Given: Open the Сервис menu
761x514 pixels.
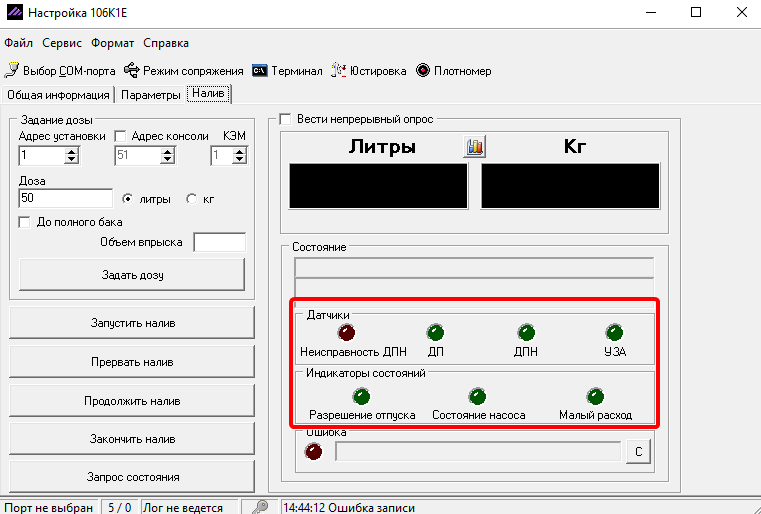Looking at the screenshot, I should [62, 43].
